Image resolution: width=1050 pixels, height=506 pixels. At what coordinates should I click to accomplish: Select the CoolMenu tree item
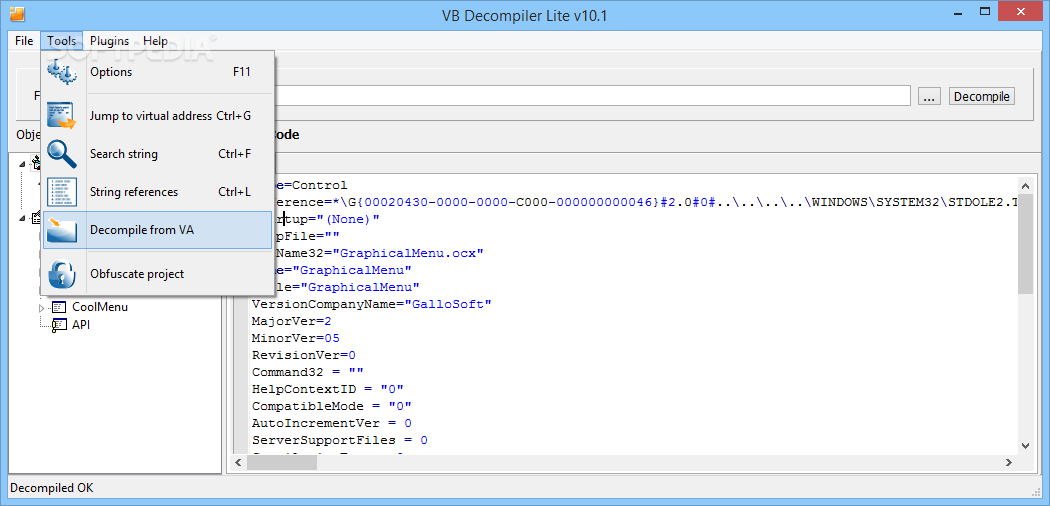[x=100, y=307]
